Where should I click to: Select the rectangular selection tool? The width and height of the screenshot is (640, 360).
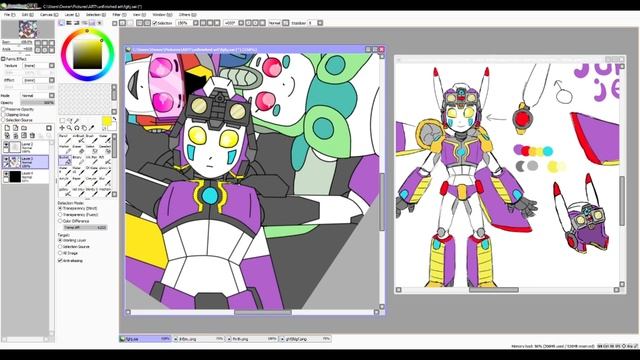(62, 121)
